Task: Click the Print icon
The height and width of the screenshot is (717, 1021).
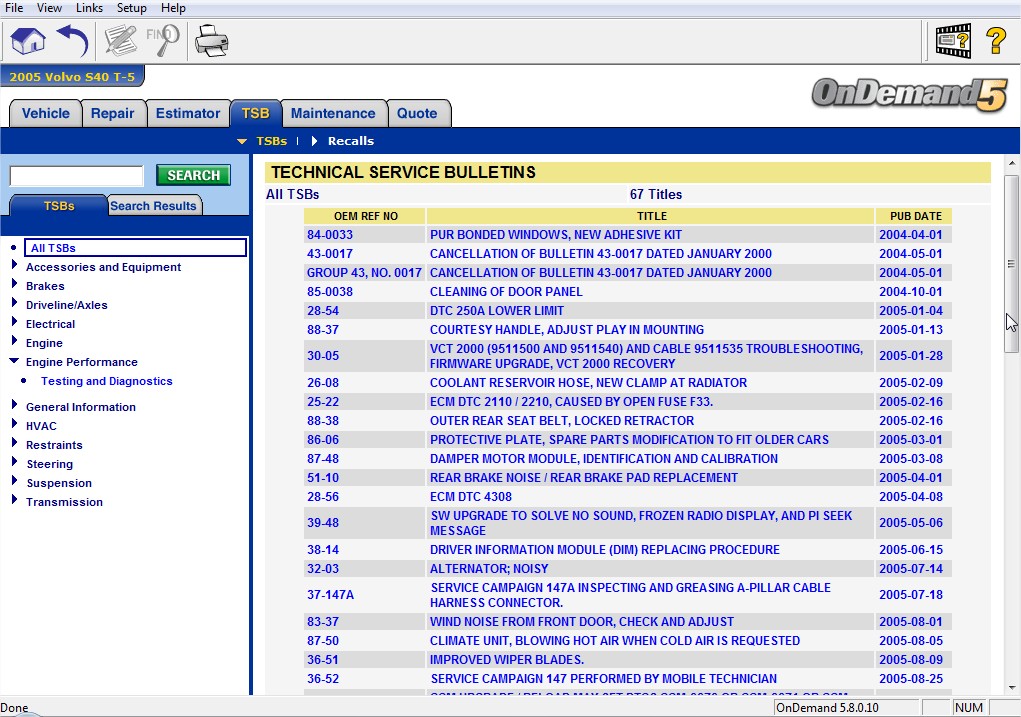Action: [211, 41]
